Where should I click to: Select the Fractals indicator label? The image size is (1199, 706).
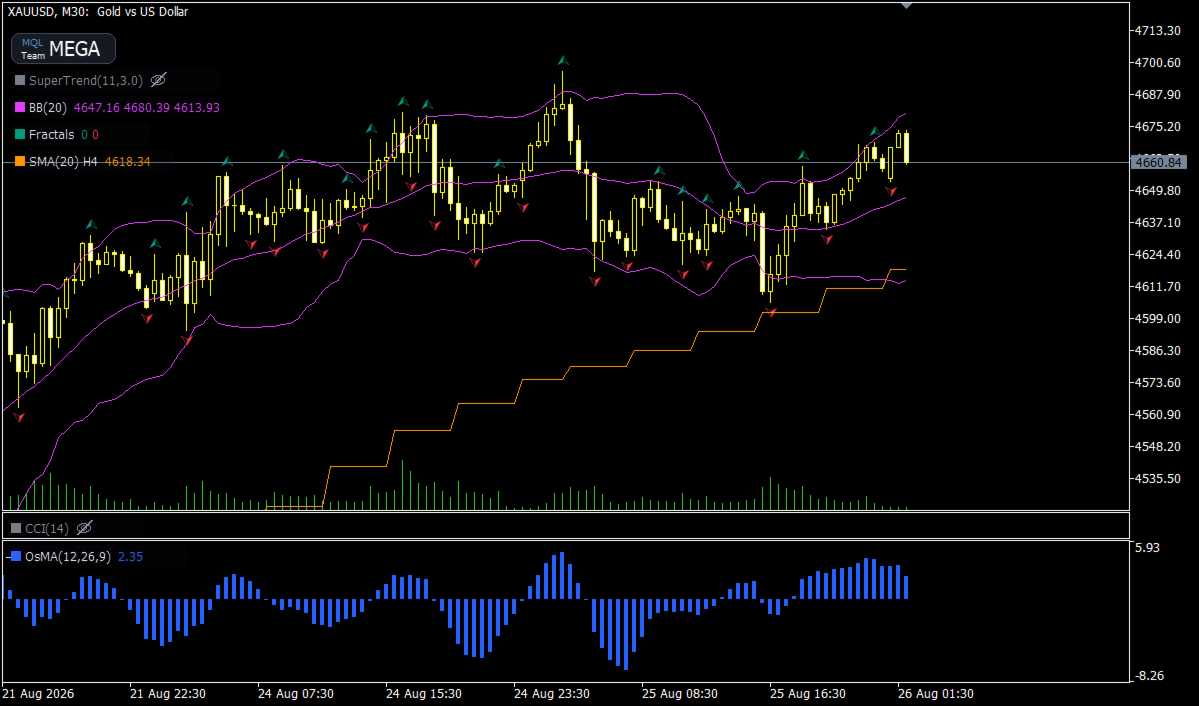pos(51,135)
